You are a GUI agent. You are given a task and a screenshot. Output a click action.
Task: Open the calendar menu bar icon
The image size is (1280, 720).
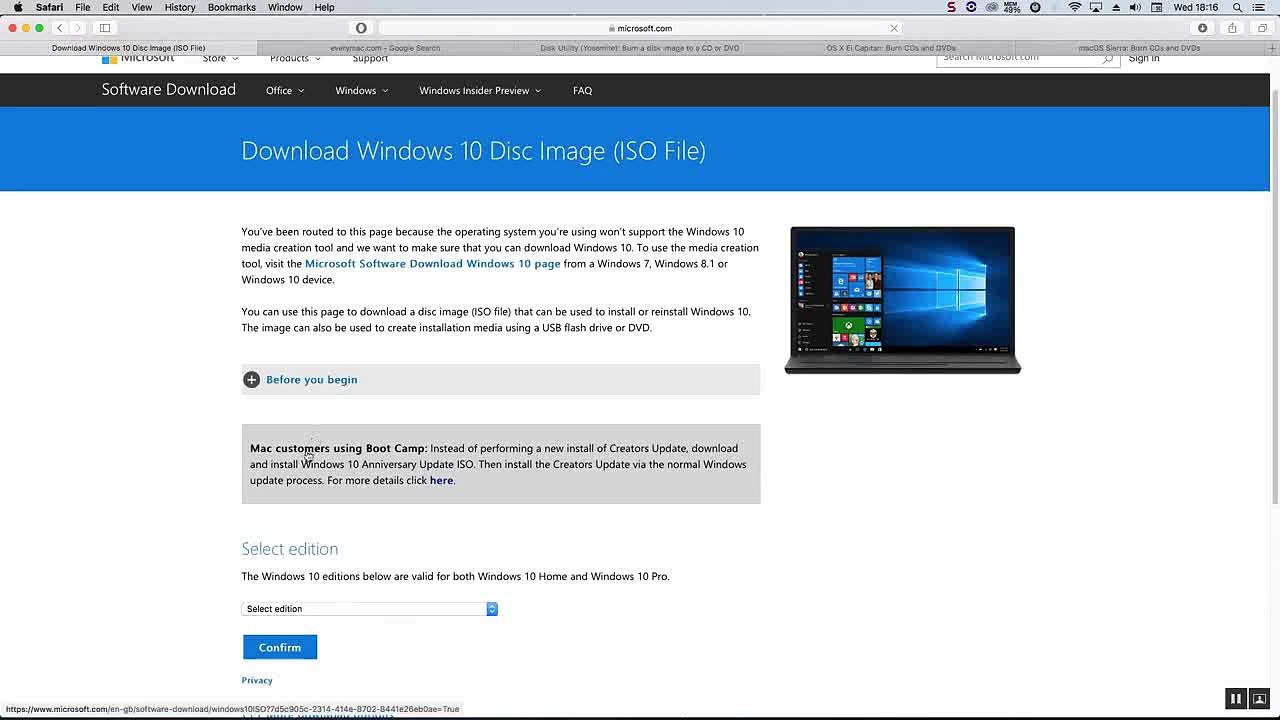(x=1157, y=7)
